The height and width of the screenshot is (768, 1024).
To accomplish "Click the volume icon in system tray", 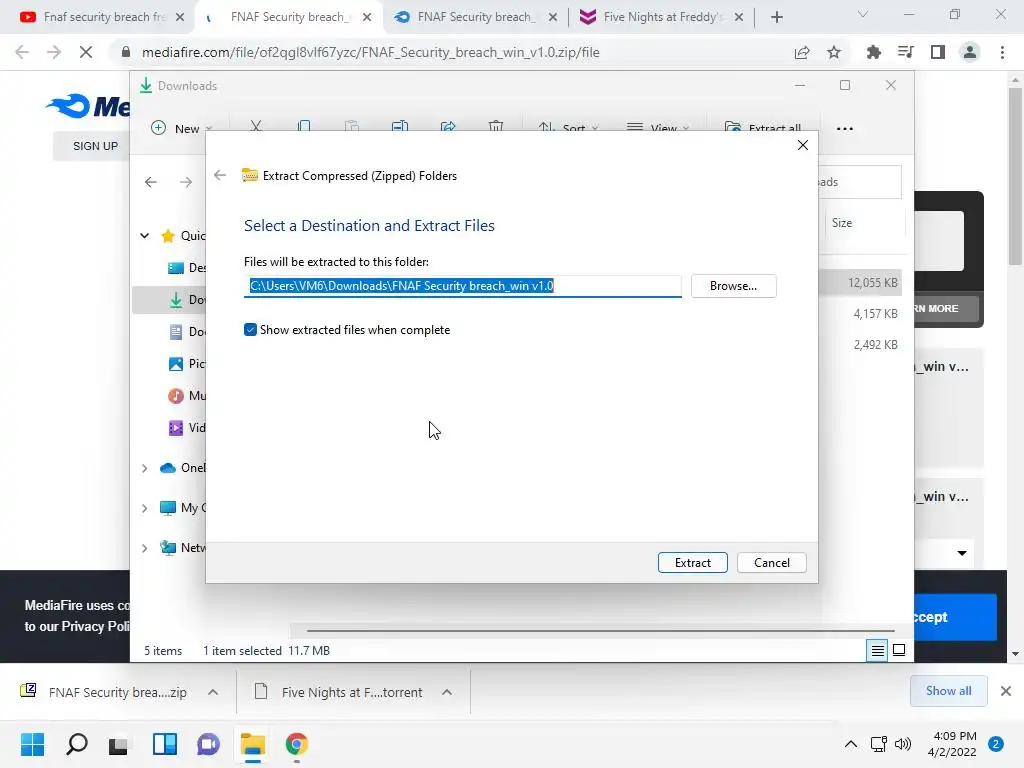I will 903,744.
